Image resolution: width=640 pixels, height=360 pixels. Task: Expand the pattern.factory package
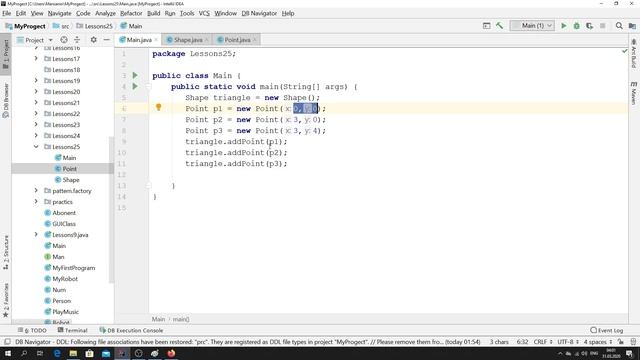coord(36,191)
